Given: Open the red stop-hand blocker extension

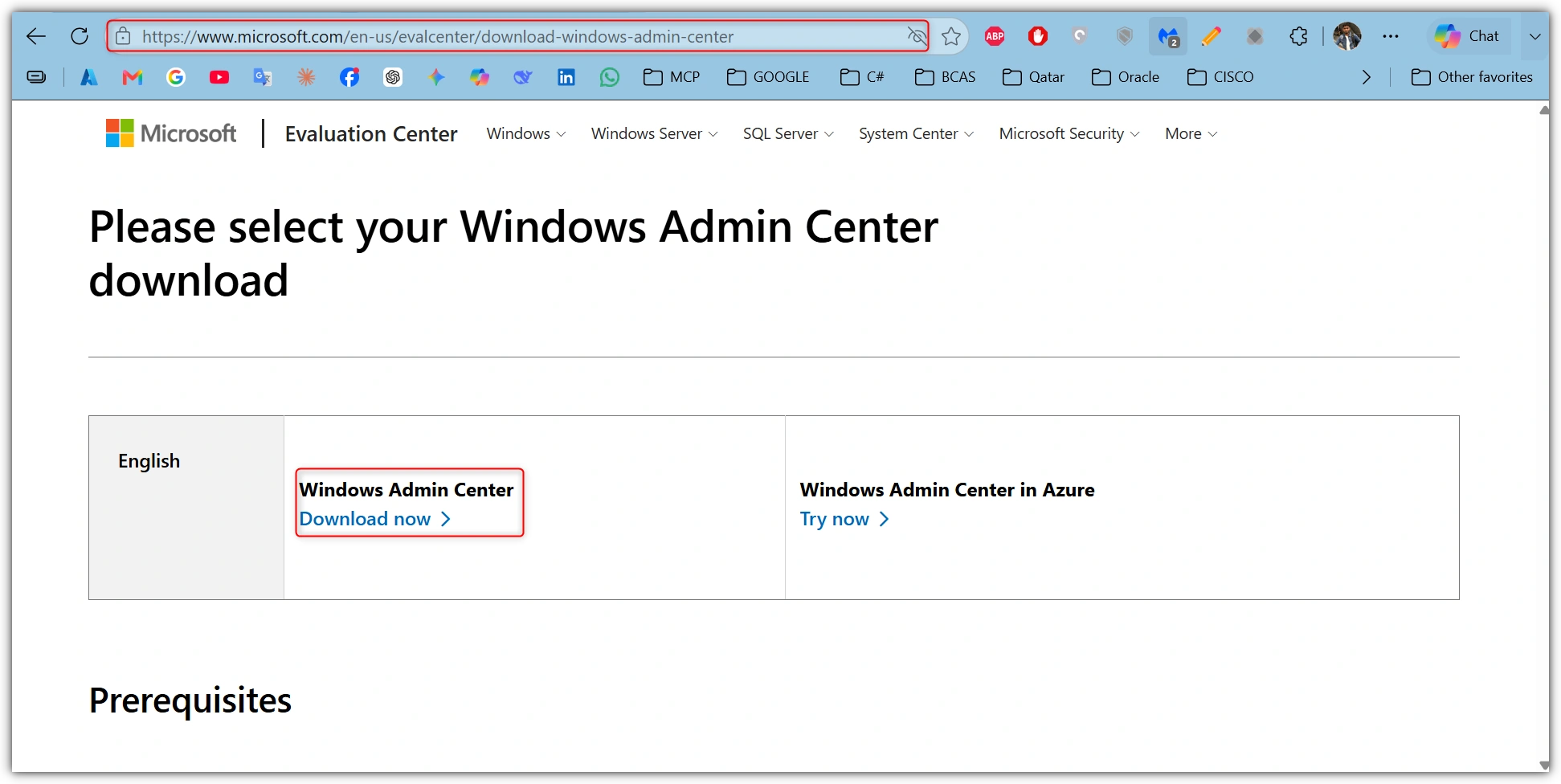Looking at the screenshot, I should pyautogui.click(x=1038, y=36).
